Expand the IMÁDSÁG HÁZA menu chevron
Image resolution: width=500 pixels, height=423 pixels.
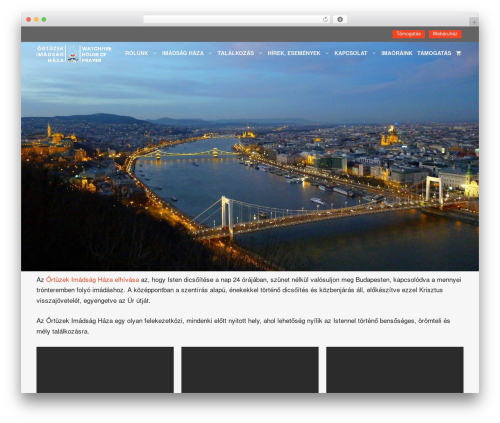tap(210, 53)
